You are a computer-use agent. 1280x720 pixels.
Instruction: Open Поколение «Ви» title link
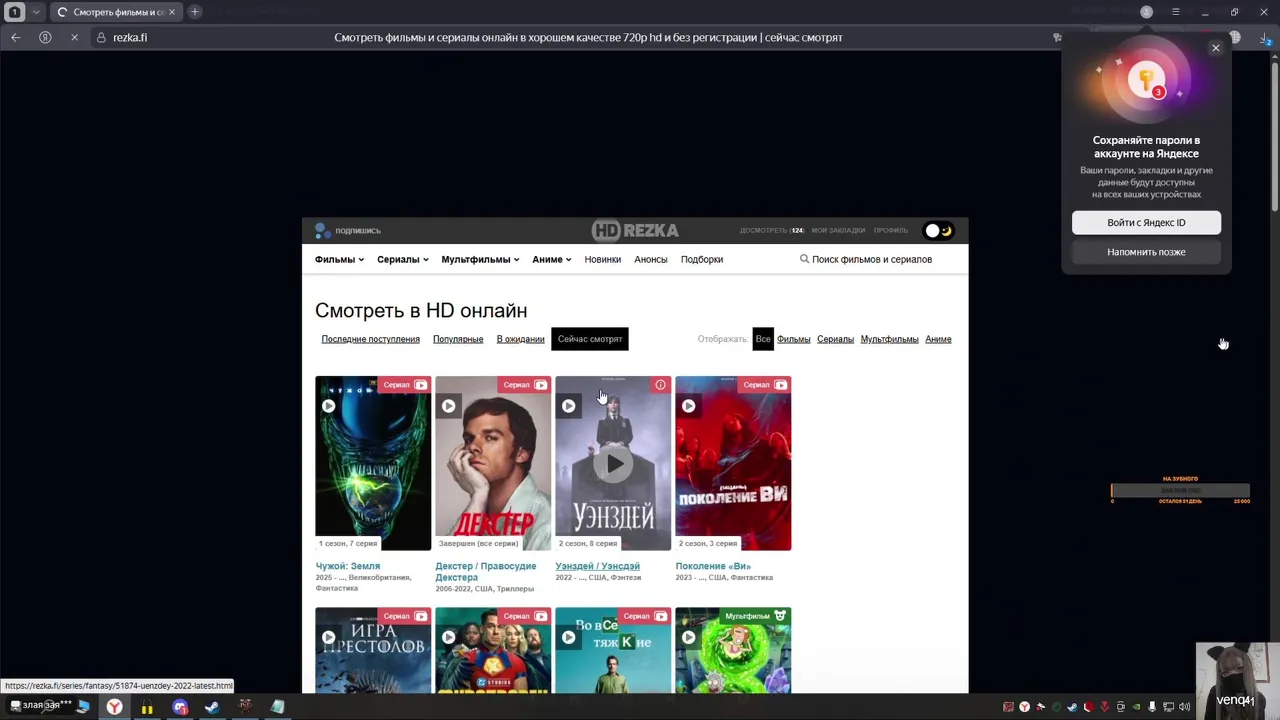[x=713, y=566]
